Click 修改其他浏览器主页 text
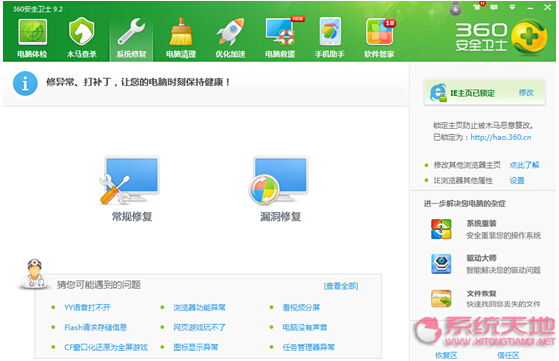559x361 pixels. coord(467,165)
